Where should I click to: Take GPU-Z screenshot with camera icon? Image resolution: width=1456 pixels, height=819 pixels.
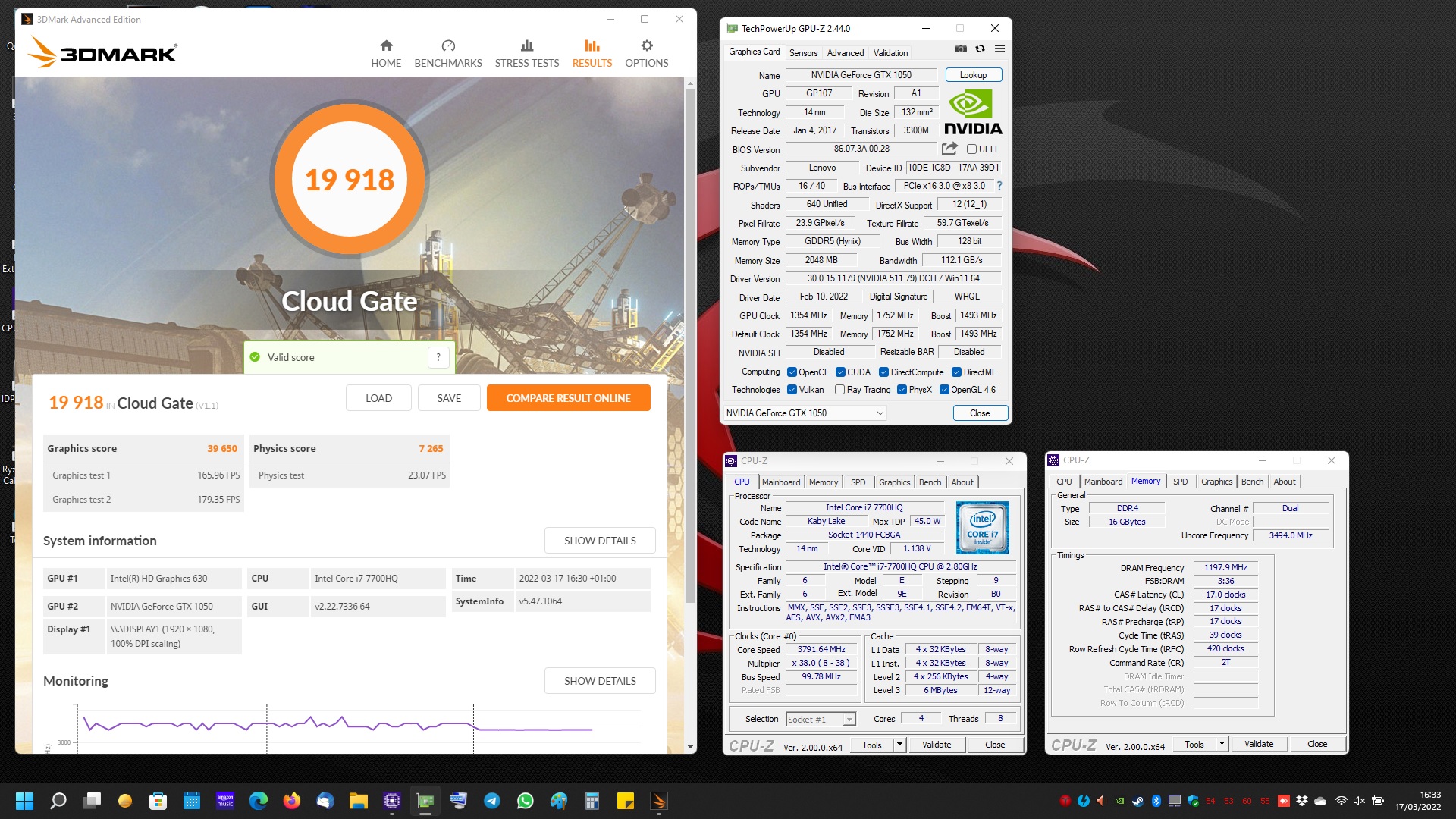[x=960, y=49]
